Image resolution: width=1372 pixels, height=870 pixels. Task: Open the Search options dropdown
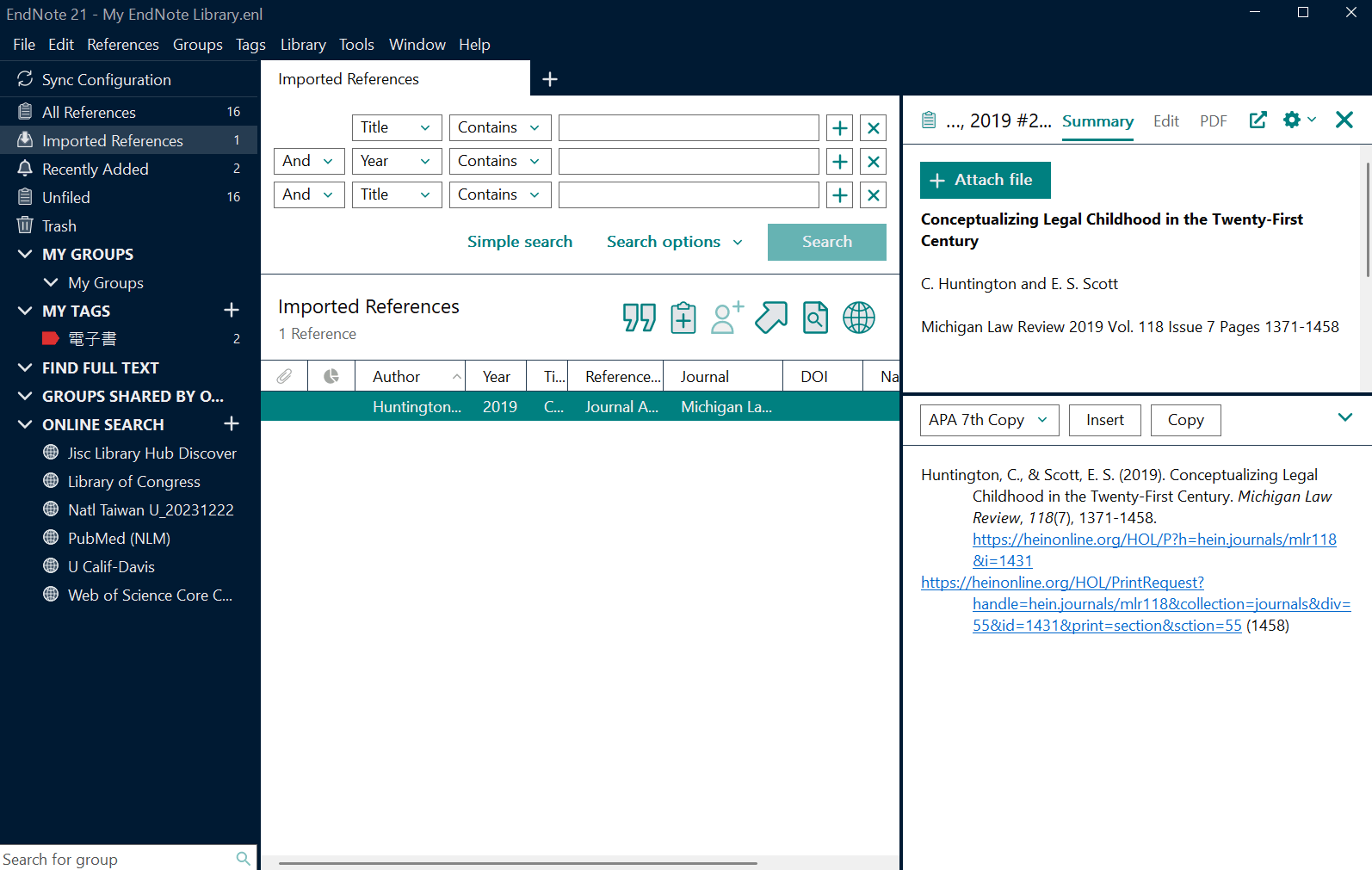675,242
